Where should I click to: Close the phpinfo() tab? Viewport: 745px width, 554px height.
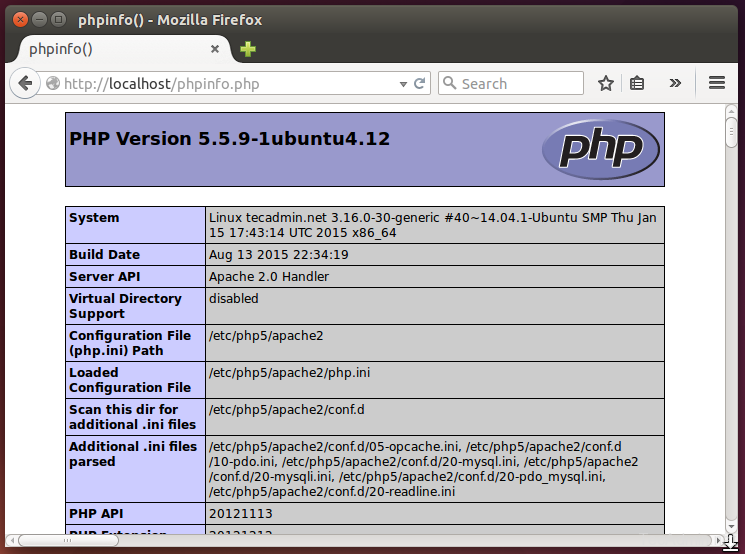[x=215, y=49]
